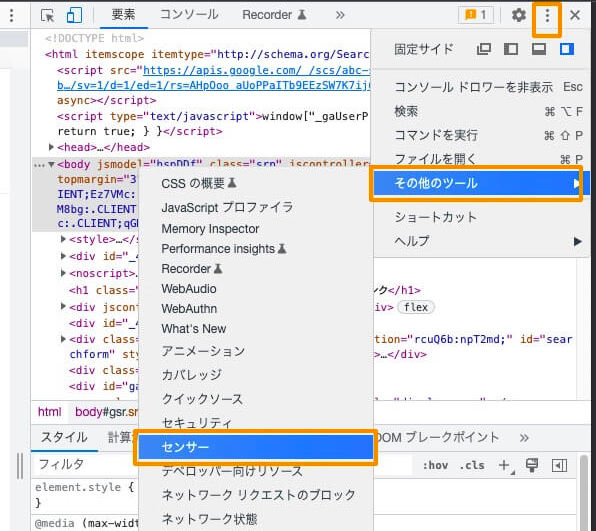
Task: Switch to the スタイル tab
Action: tap(64, 437)
